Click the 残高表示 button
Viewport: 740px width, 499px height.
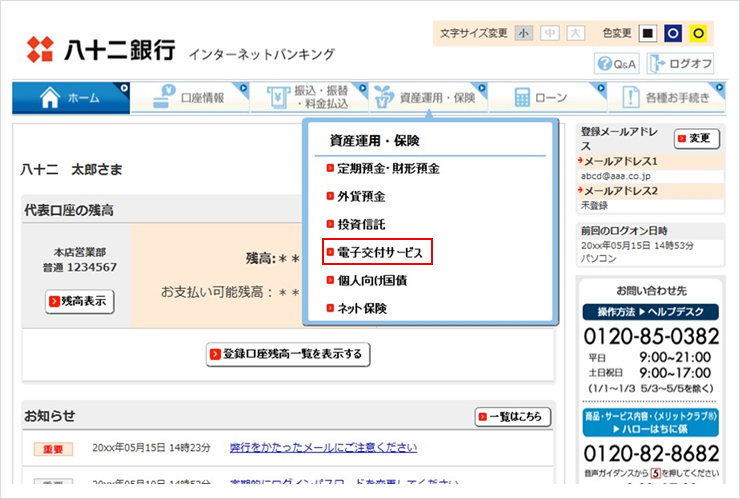[80, 301]
